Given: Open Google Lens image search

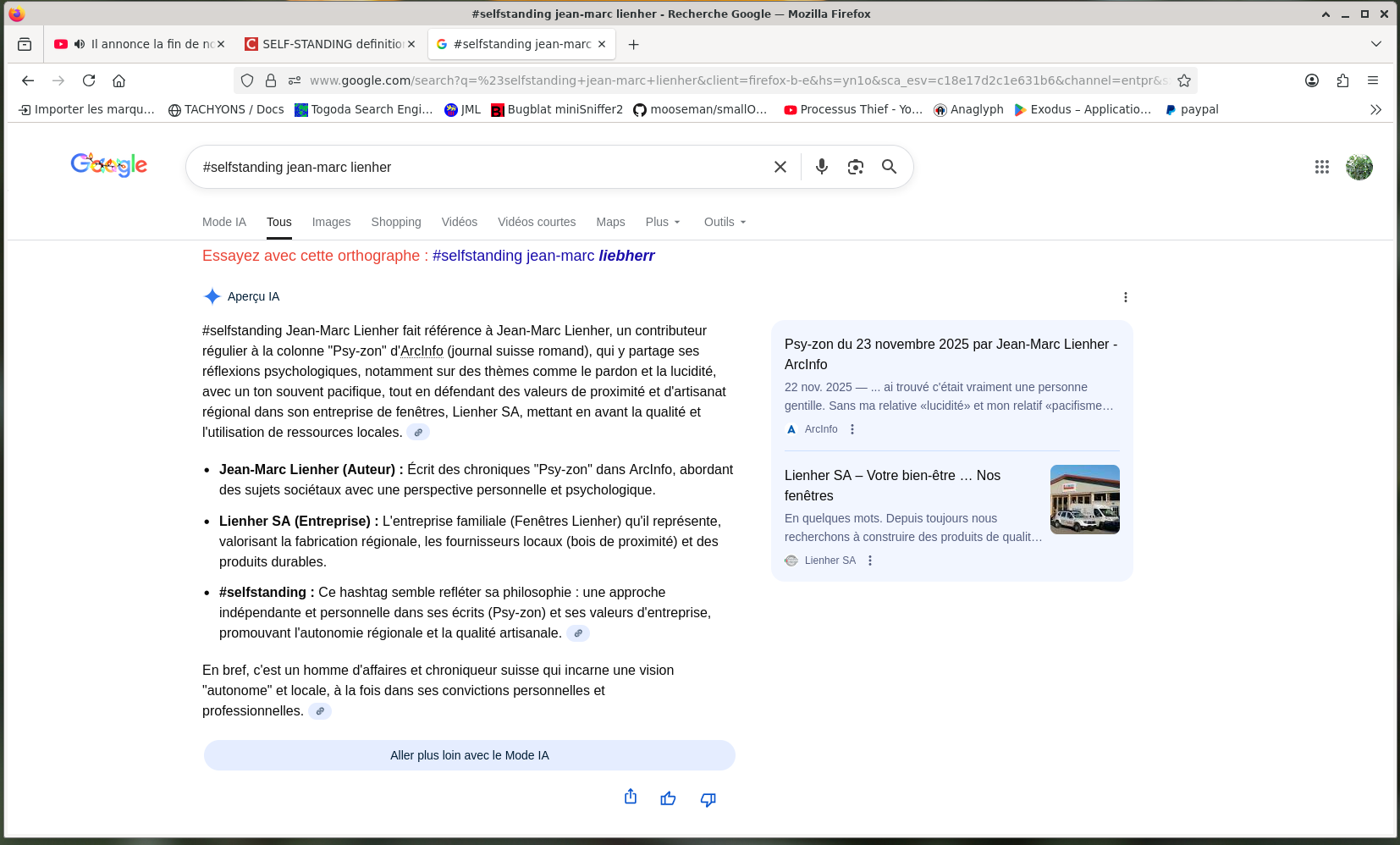Looking at the screenshot, I should pyautogui.click(x=855, y=167).
